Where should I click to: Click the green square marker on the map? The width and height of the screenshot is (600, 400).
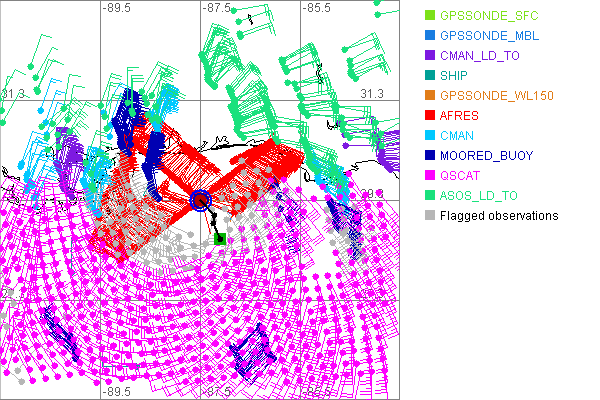(220, 240)
